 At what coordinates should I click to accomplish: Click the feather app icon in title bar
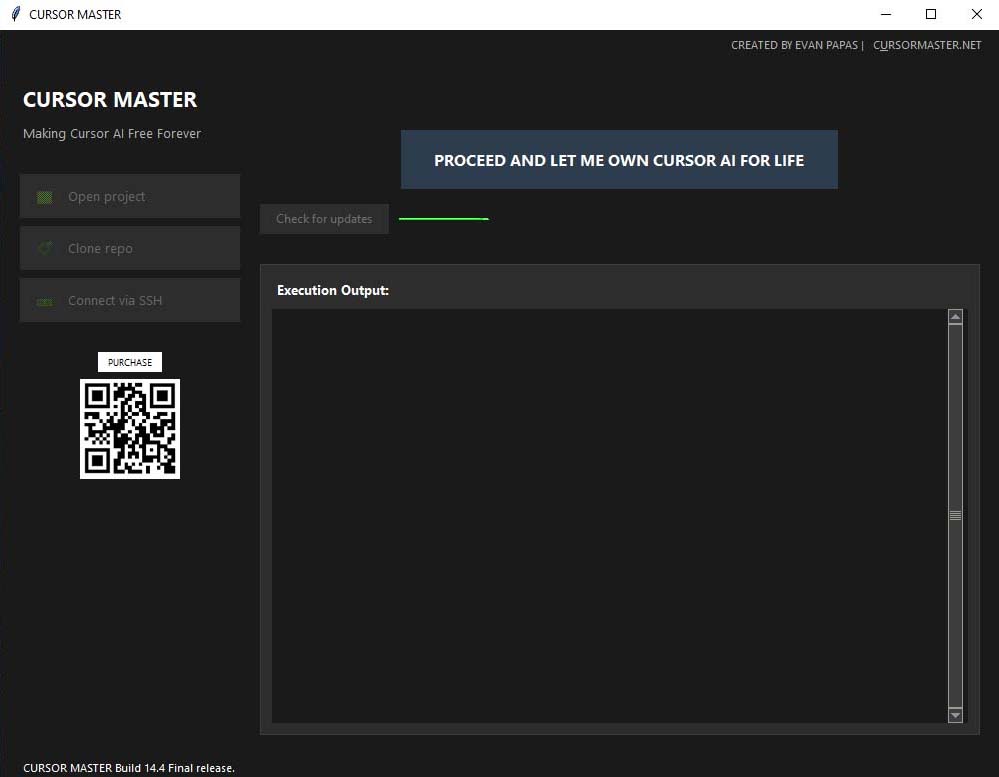pyautogui.click(x=16, y=14)
